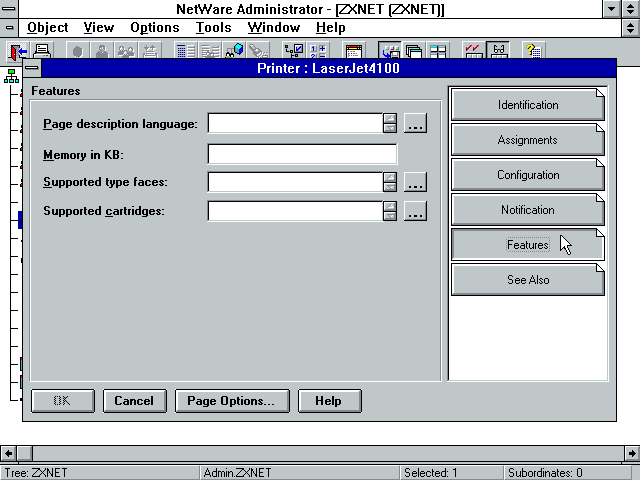Open the document control menu beside Object
Viewport: 640px width, 480px height.
(x=9, y=28)
